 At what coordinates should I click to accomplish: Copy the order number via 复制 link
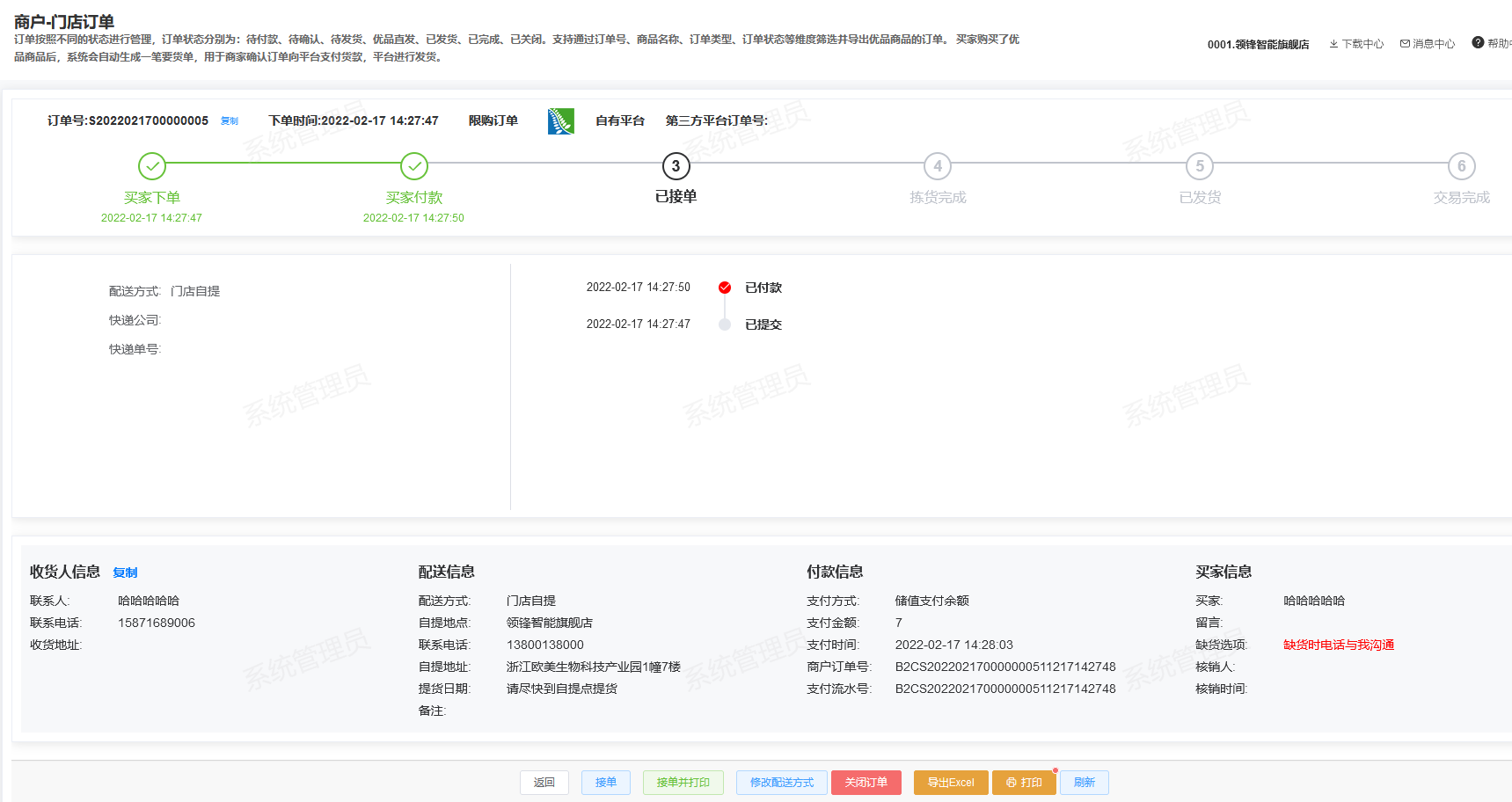[230, 121]
